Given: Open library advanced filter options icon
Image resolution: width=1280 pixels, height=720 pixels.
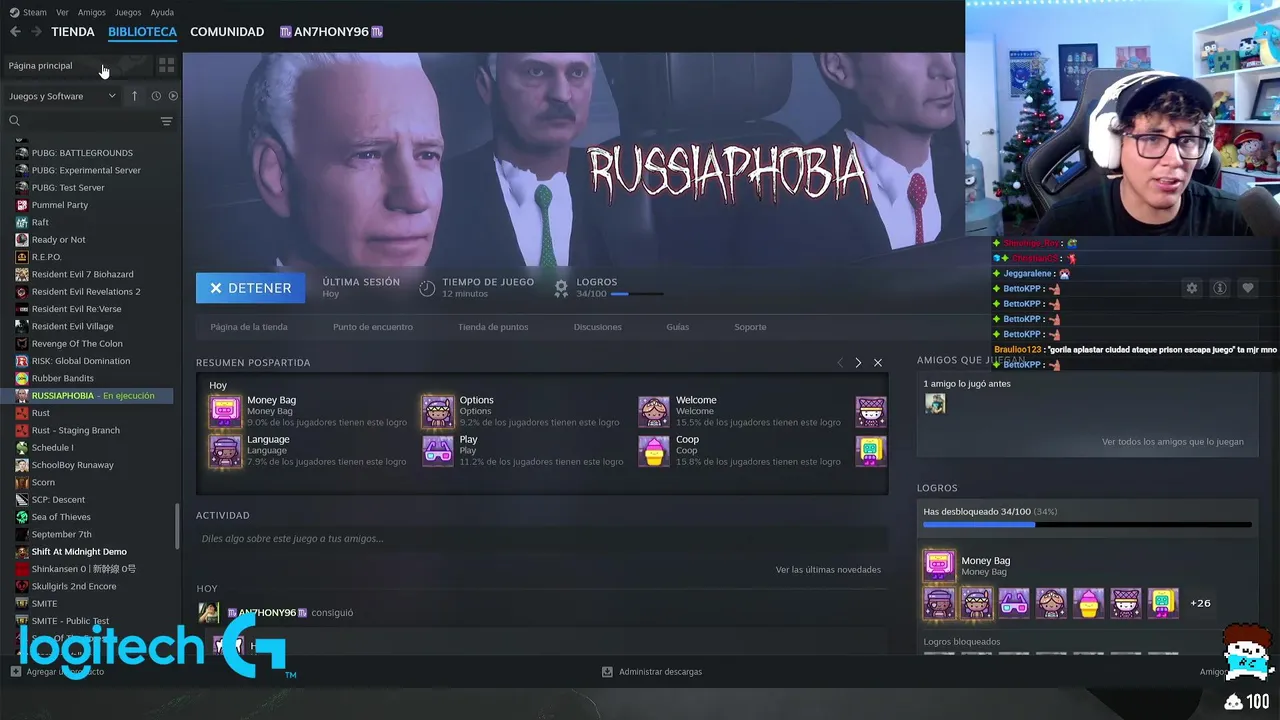Looking at the screenshot, I should click(x=166, y=121).
